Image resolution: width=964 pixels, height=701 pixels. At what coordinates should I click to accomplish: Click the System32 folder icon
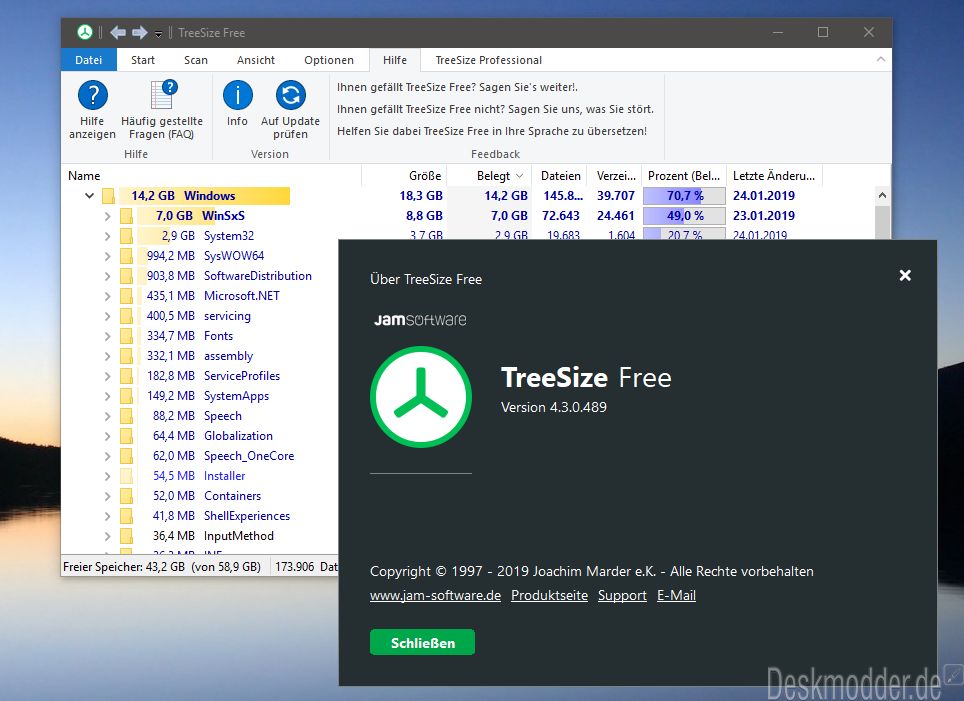[x=127, y=236]
